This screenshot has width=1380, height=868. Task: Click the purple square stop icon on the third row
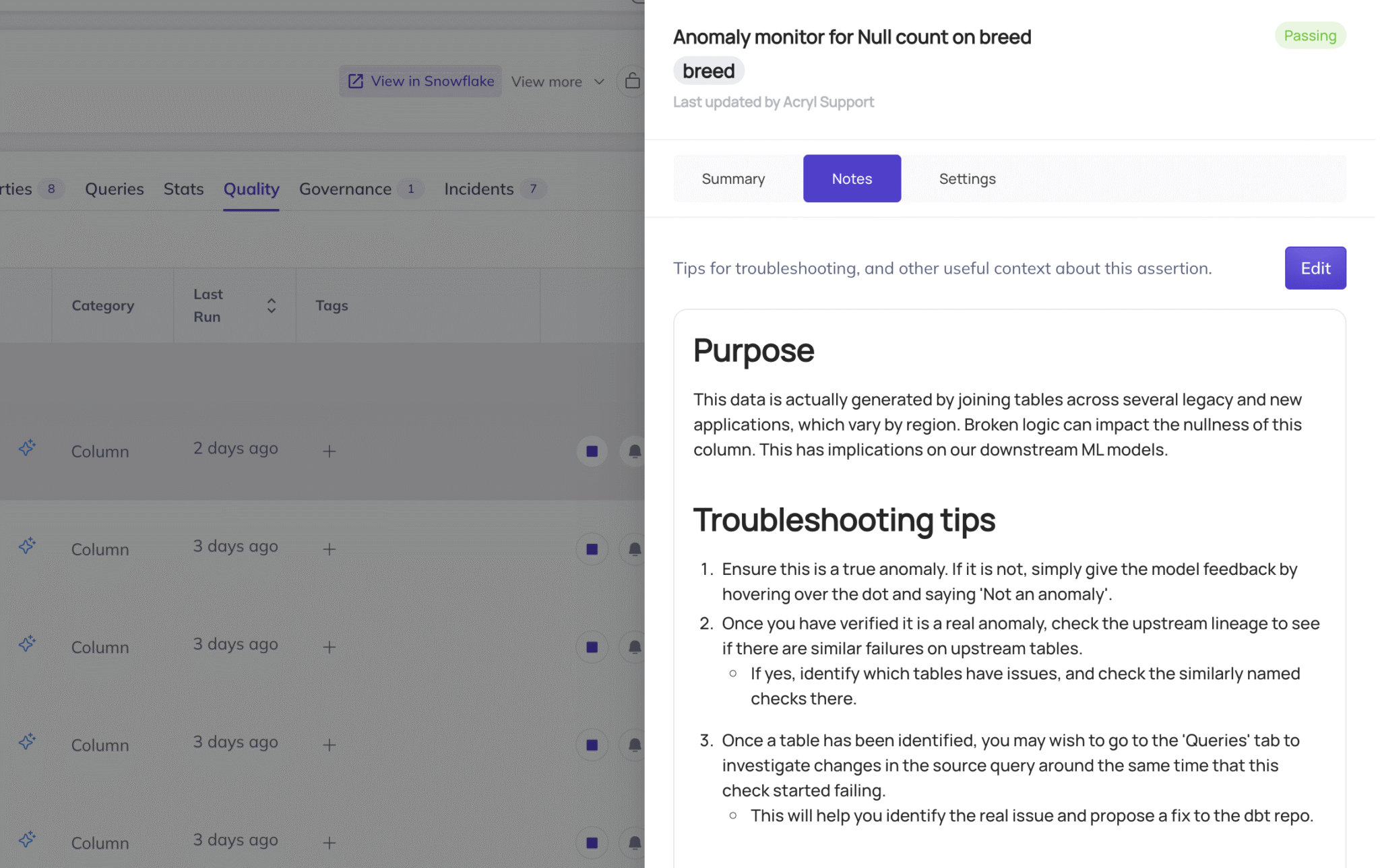[592, 647]
